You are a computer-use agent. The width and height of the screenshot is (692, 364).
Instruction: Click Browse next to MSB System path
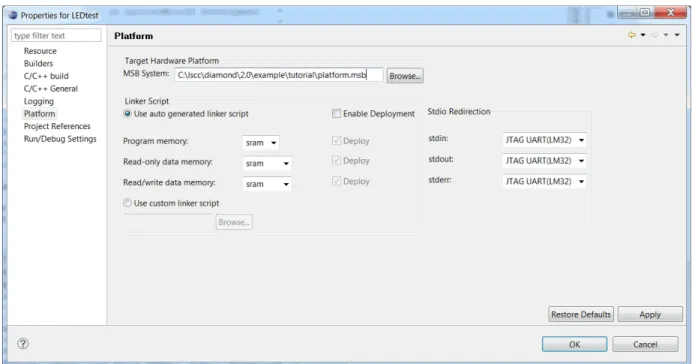pos(405,76)
